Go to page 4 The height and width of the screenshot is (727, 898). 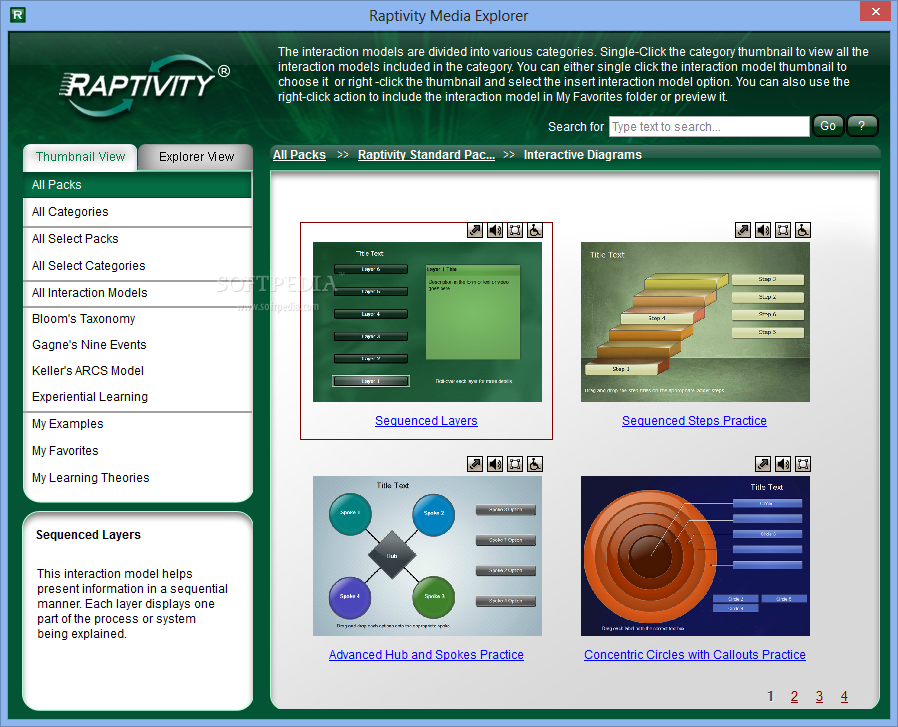[844, 696]
